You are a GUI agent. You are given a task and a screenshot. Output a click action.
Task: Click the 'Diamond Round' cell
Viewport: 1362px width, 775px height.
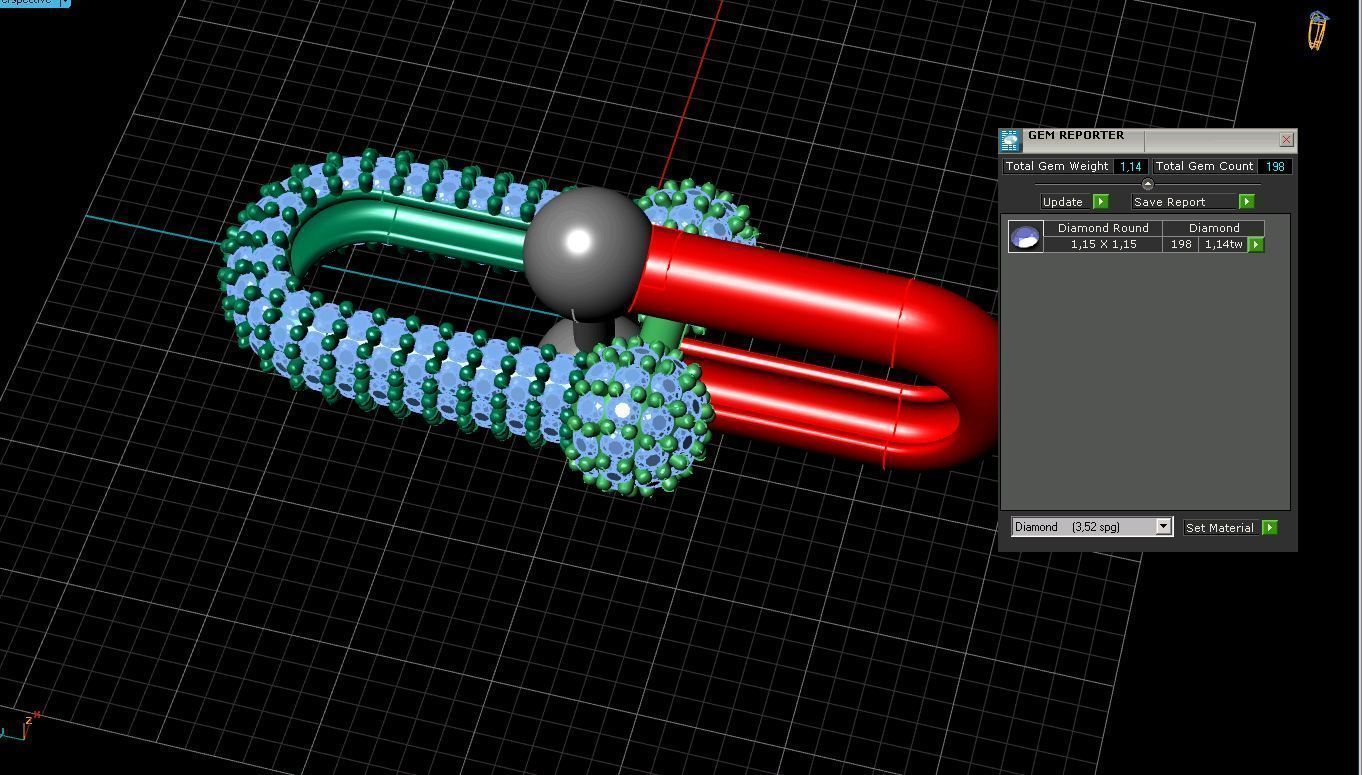point(1103,228)
